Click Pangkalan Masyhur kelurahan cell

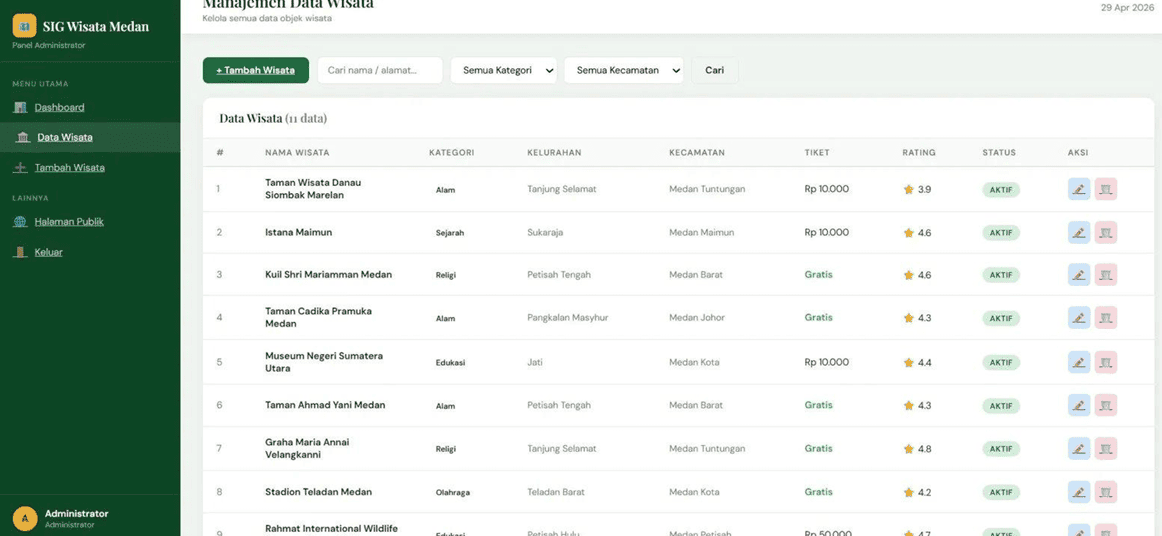click(568, 318)
